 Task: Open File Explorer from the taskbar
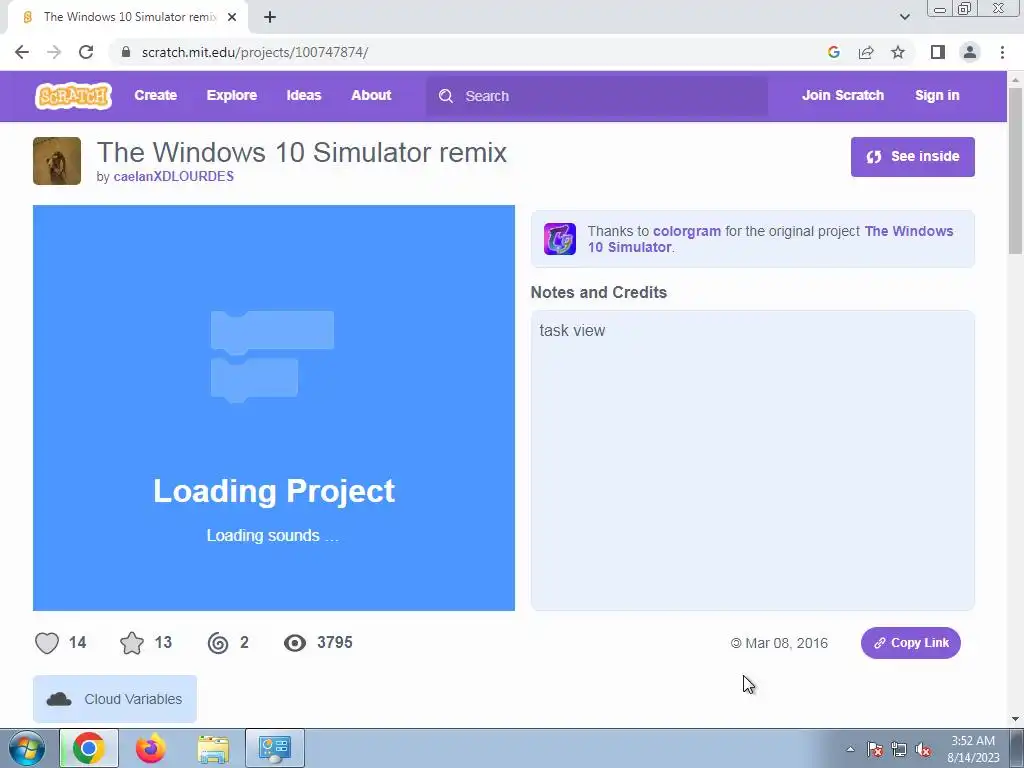tap(213, 748)
